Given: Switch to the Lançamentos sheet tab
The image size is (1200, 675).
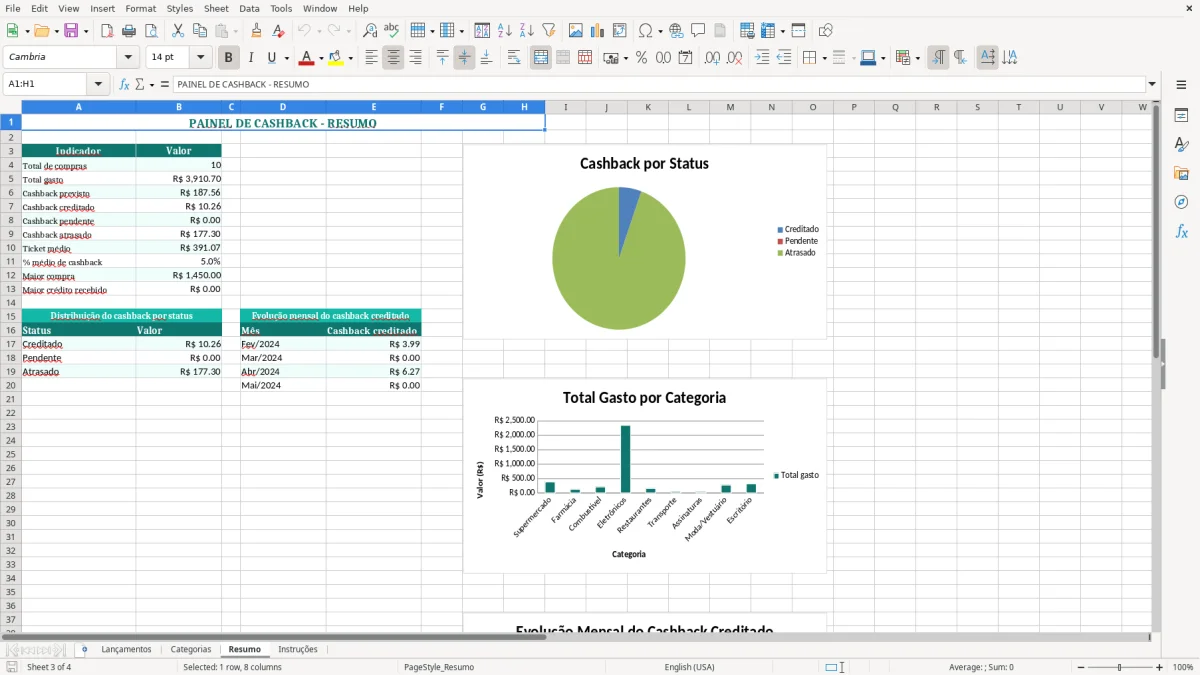Looking at the screenshot, I should click(x=126, y=649).
